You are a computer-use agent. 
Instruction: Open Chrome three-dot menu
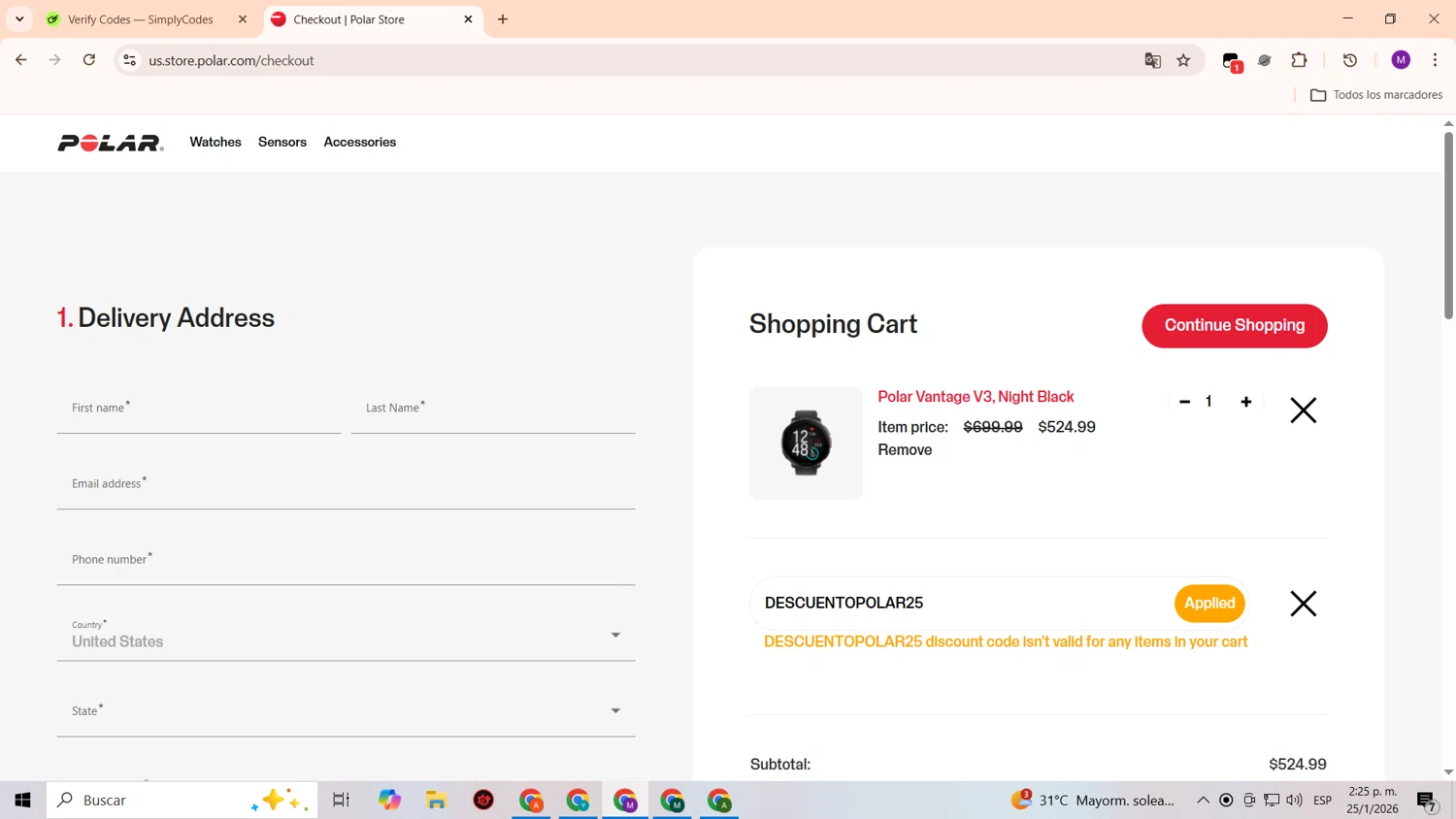(x=1435, y=60)
